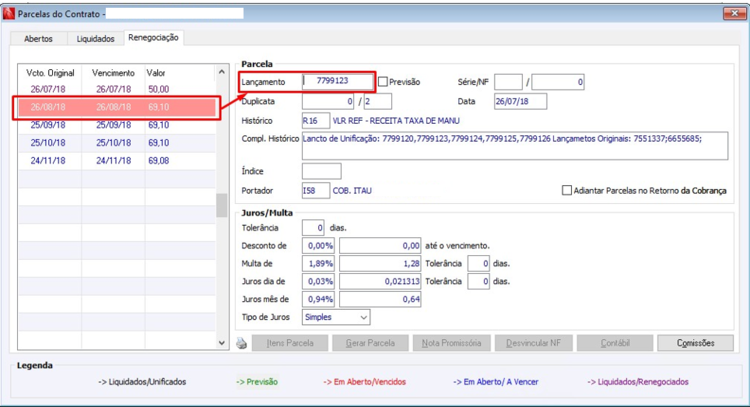The height and width of the screenshot is (407, 750).
Task: Select the highlighted 26/08/18 parcel row
Action: click(117, 107)
